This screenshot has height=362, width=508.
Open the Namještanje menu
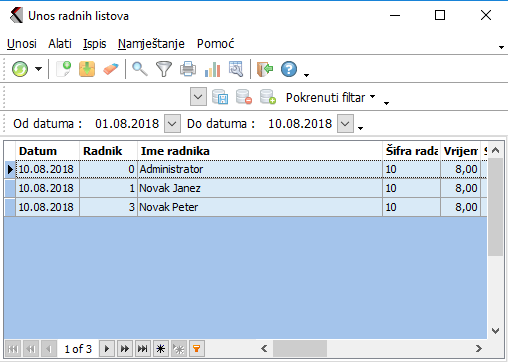pyautogui.click(x=151, y=44)
